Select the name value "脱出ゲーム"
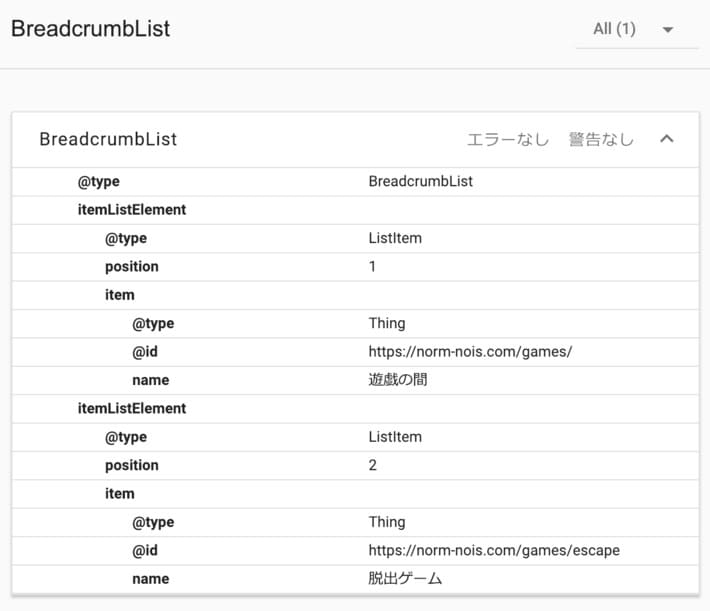Image resolution: width=710 pixels, height=611 pixels. pos(404,579)
